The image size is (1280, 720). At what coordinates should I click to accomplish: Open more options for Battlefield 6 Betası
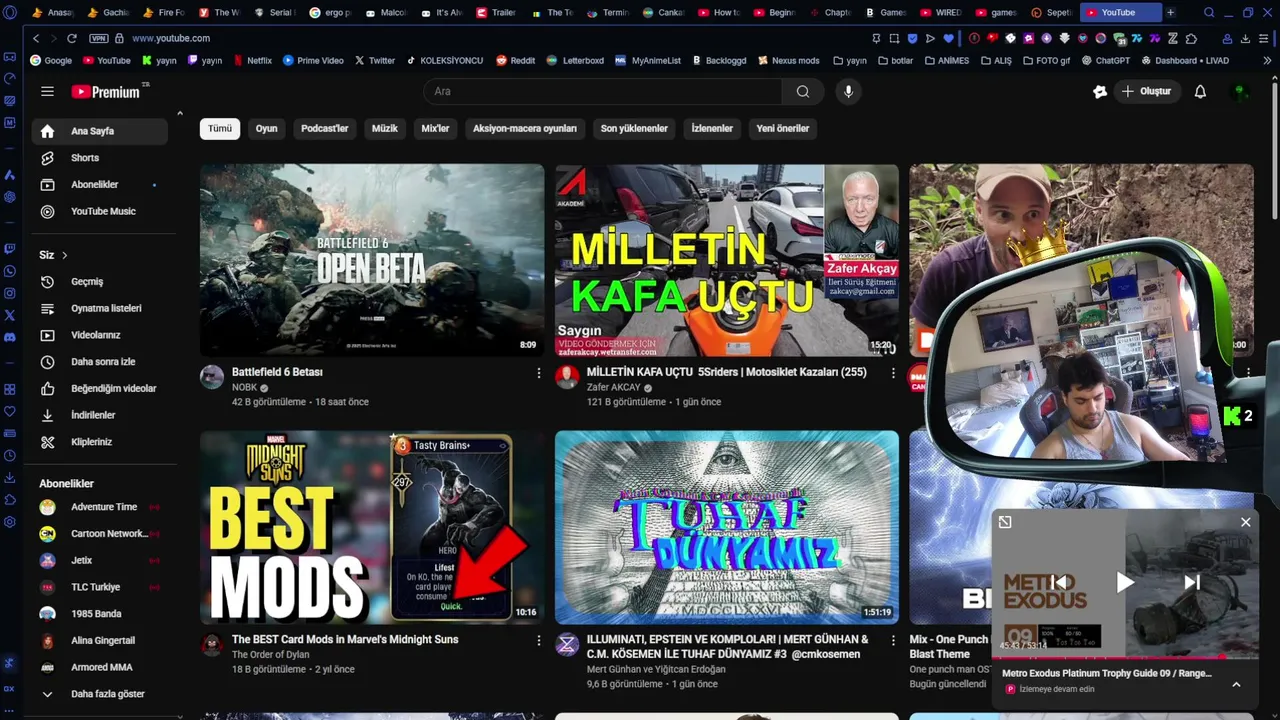pyautogui.click(x=539, y=373)
